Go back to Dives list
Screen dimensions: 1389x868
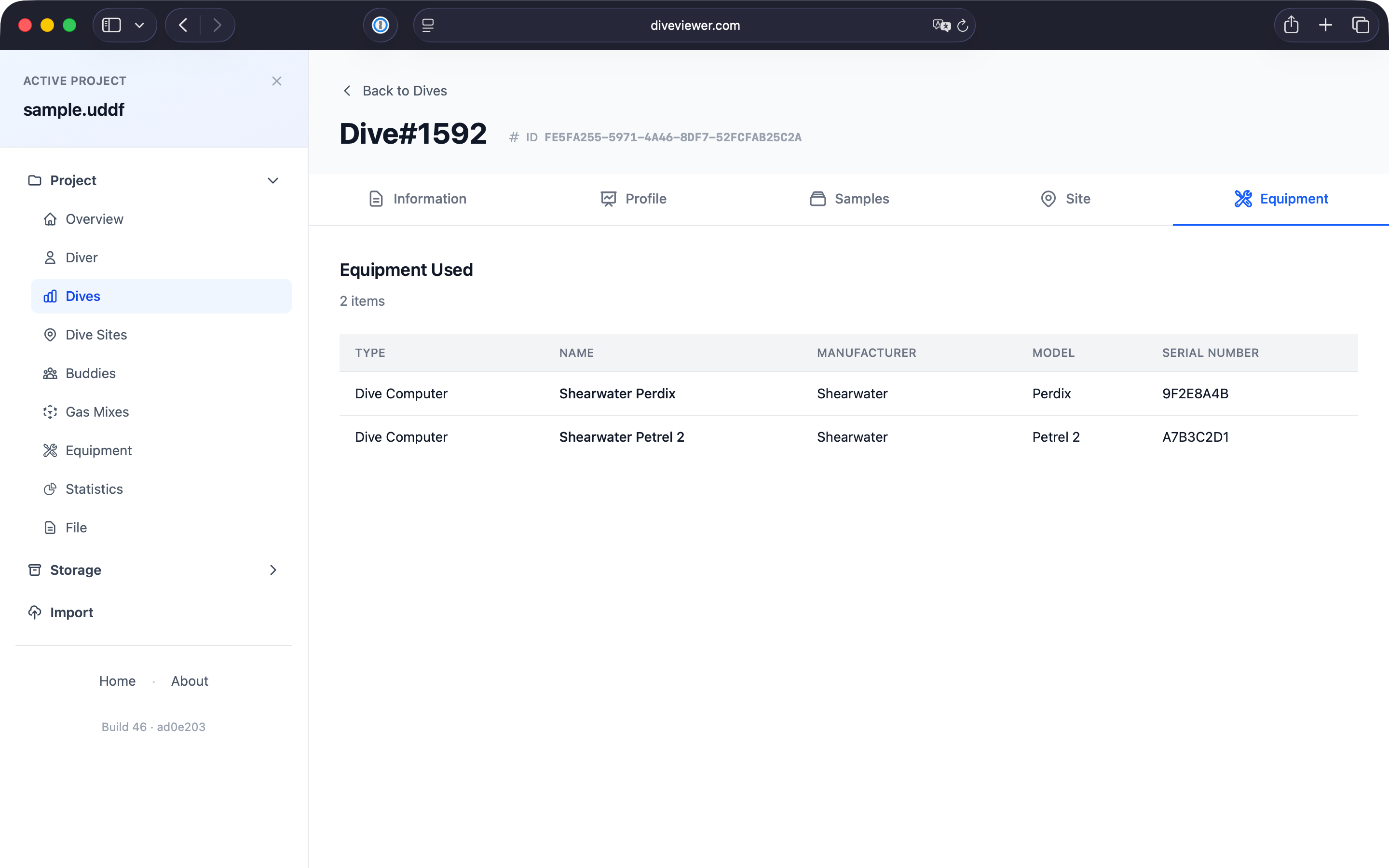[x=395, y=91]
